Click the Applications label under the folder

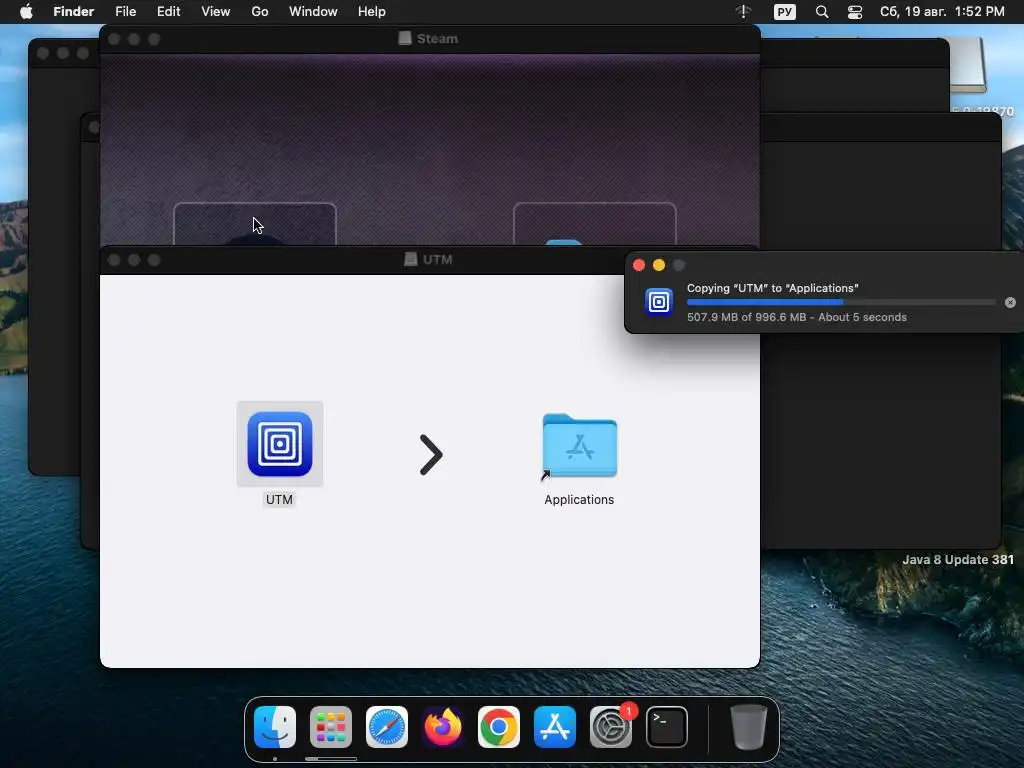[x=579, y=500]
